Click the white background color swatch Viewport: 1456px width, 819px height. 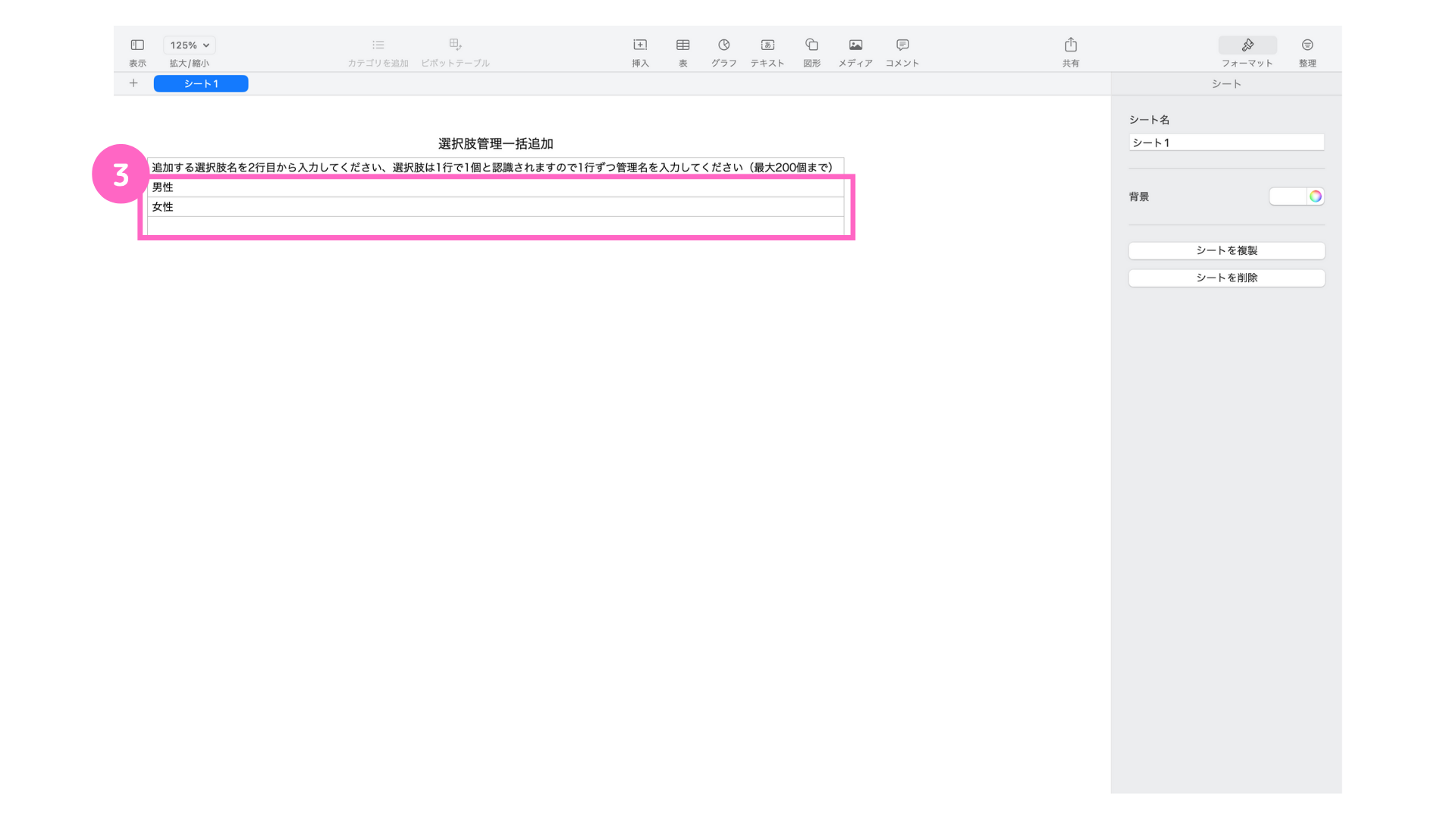tap(1288, 196)
